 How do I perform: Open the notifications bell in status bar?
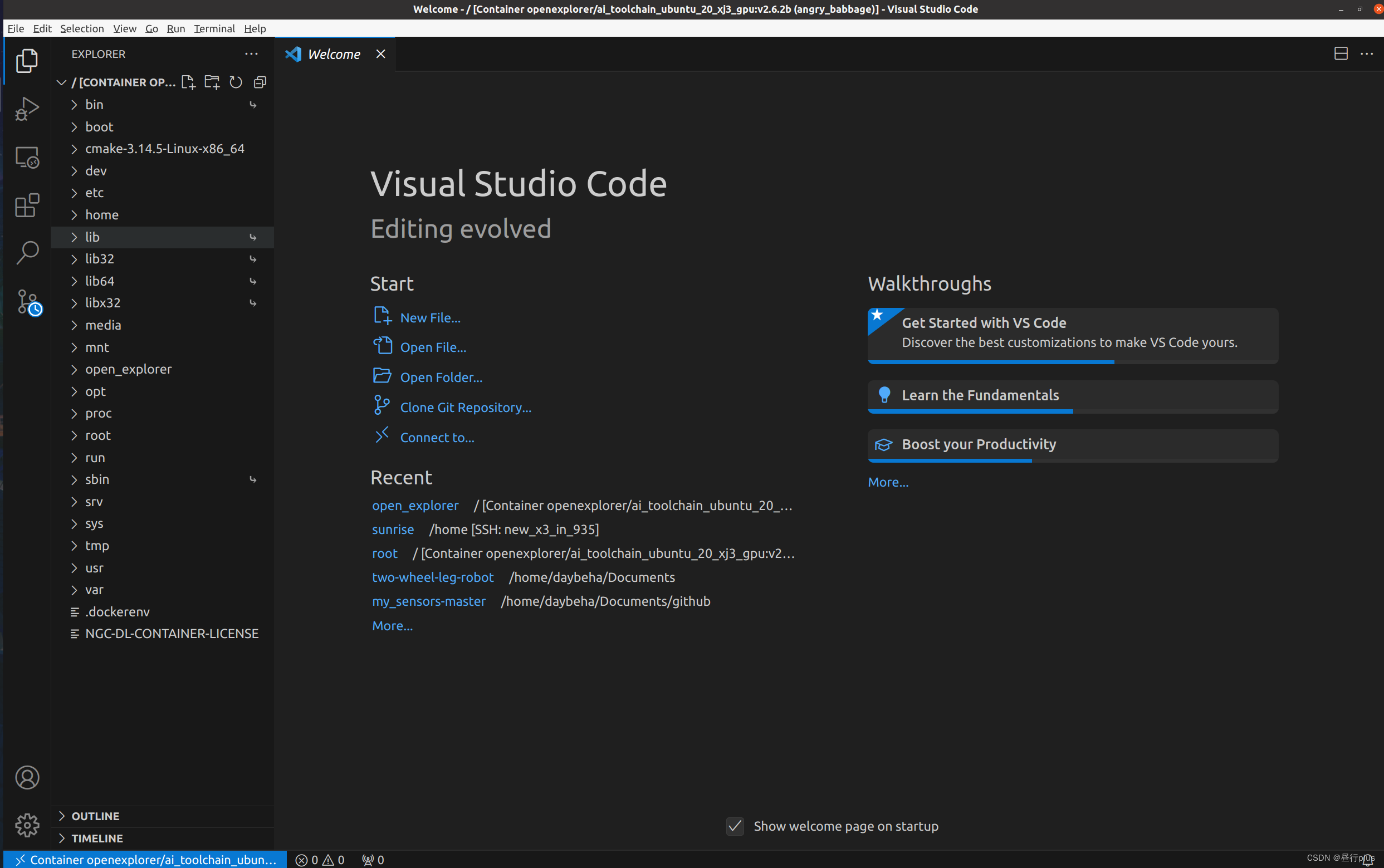(1368, 860)
